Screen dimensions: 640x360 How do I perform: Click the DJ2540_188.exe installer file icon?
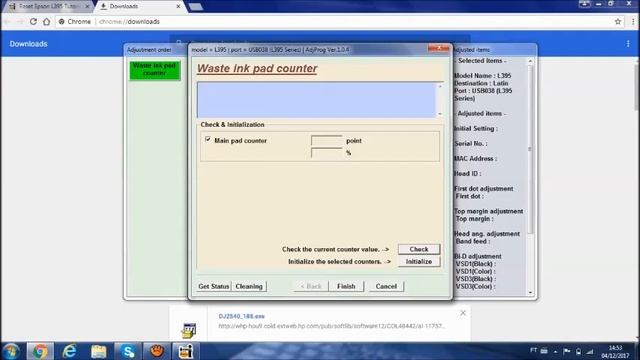pyautogui.click(x=189, y=330)
